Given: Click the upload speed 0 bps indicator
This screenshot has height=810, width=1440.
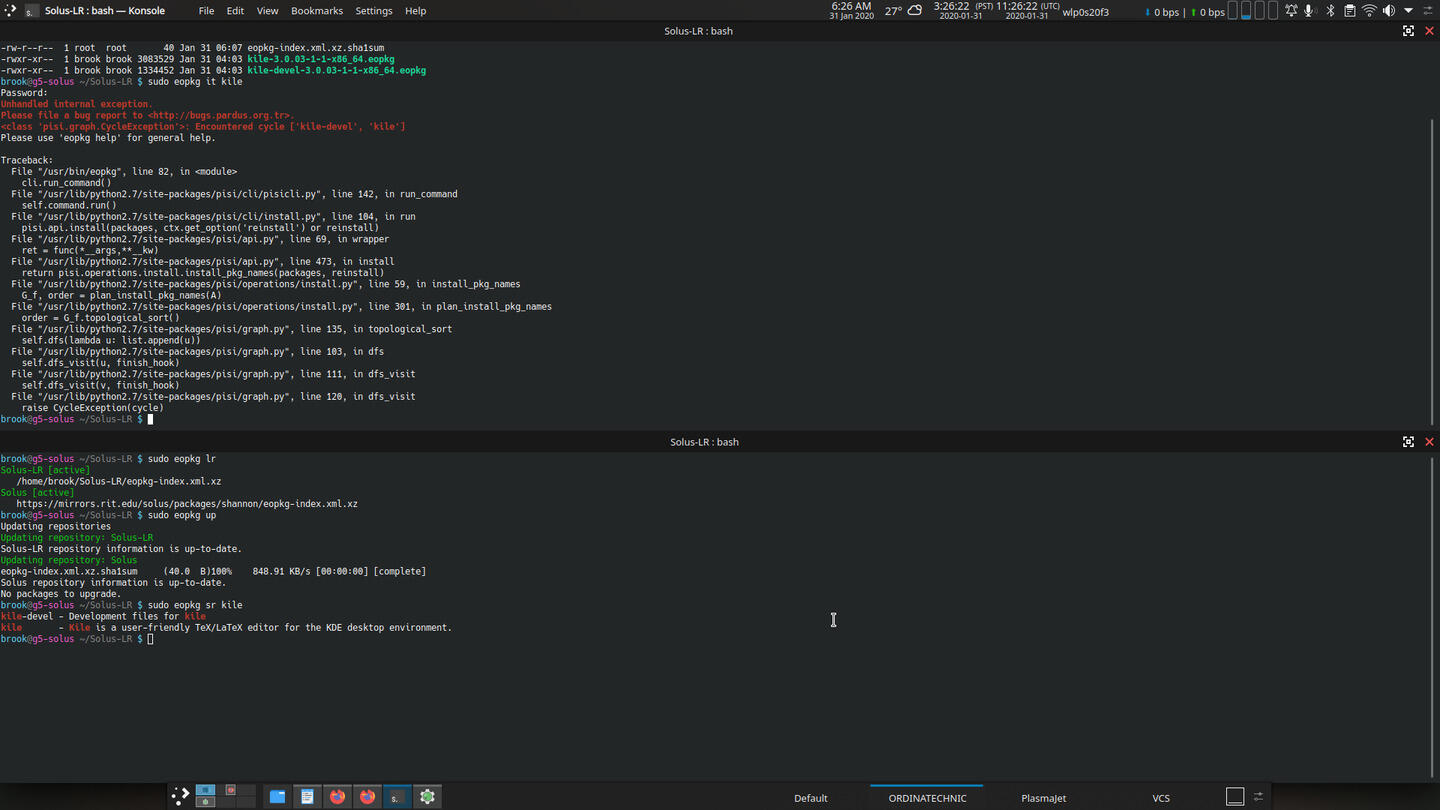Looking at the screenshot, I should [1207, 12].
